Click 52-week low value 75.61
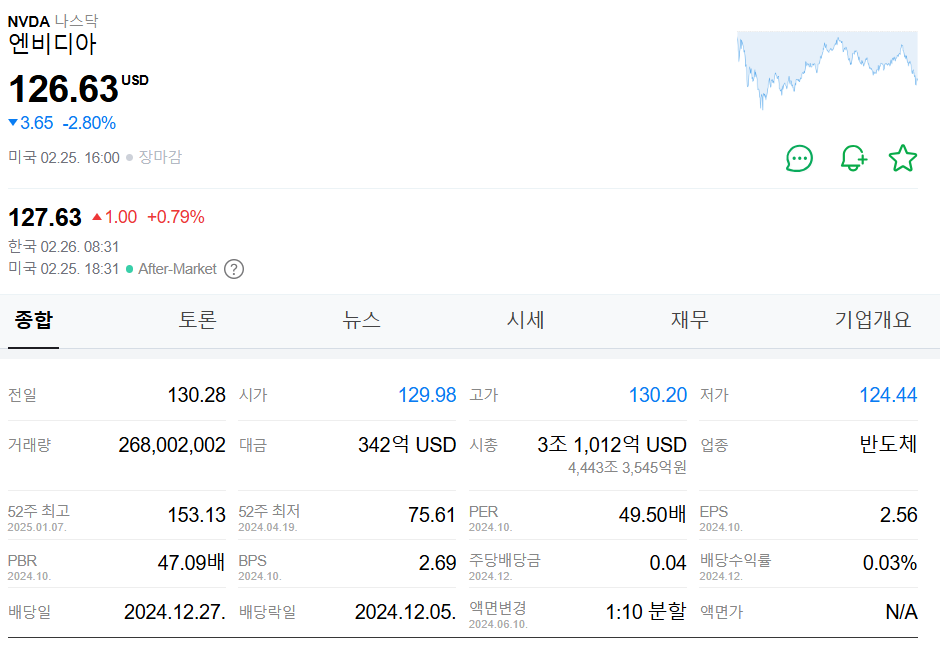The width and height of the screenshot is (940, 645). (x=432, y=515)
